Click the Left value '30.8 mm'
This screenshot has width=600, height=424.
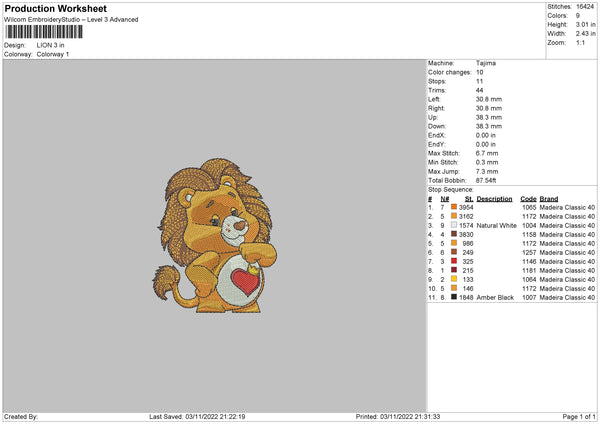[x=489, y=99]
